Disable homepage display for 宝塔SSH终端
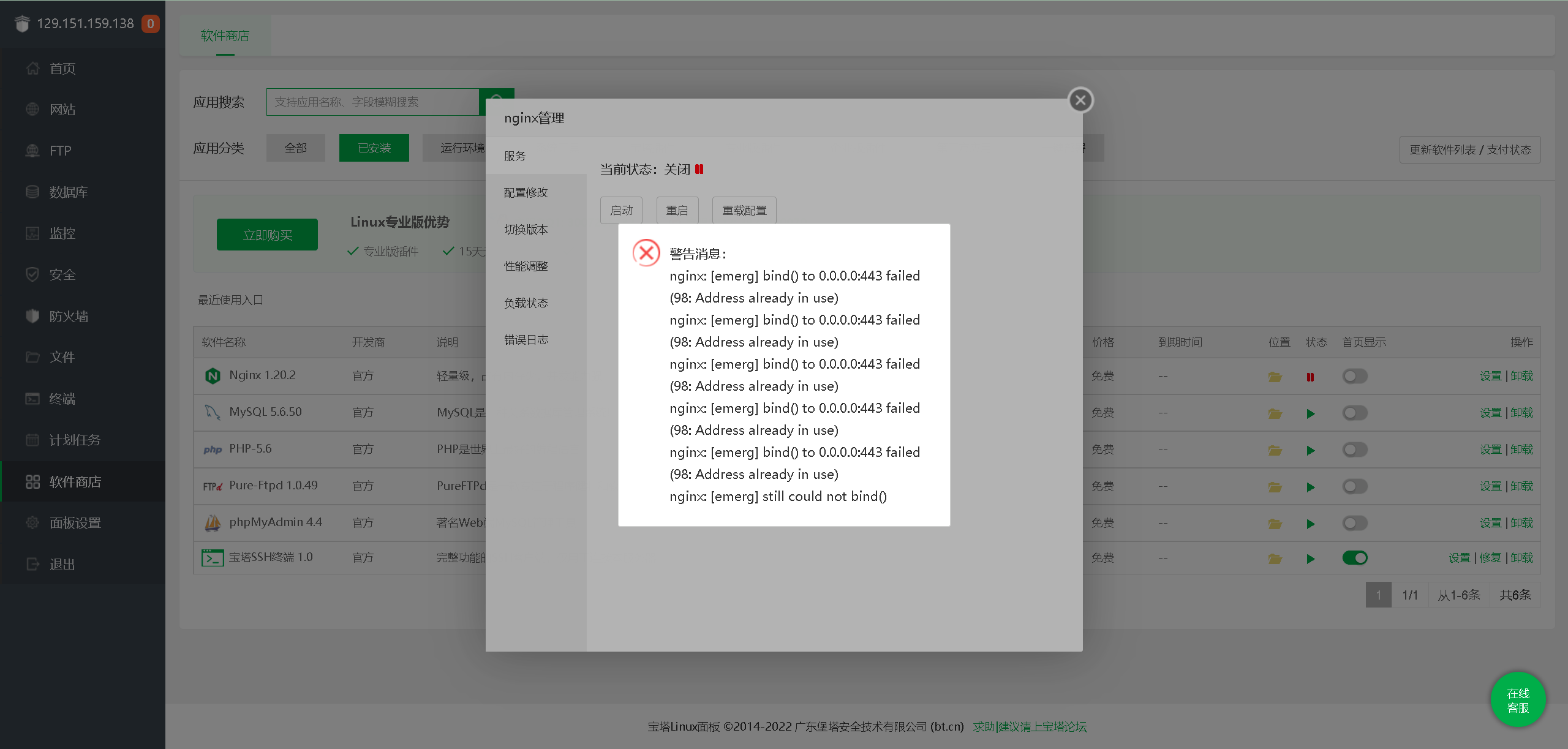 [x=1355, y=558]
